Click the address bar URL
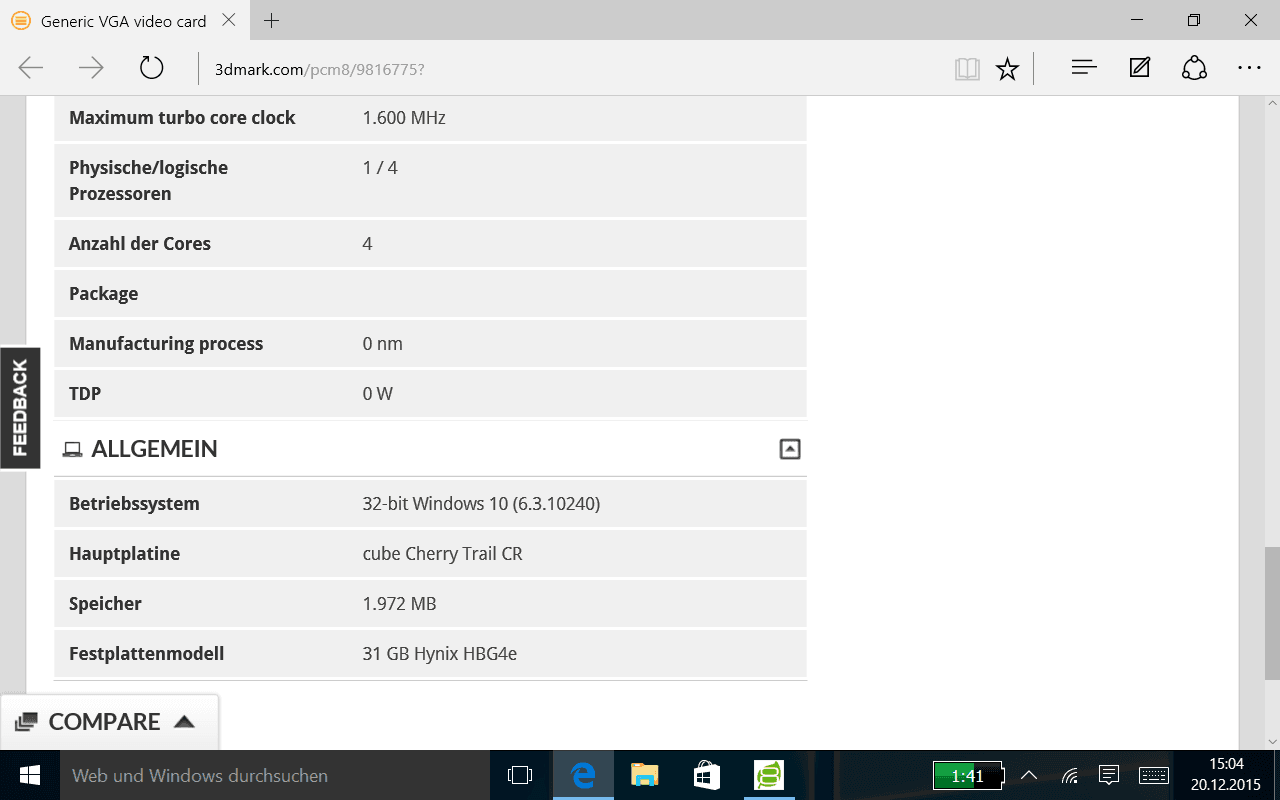 pyautogui.click(x=320, y=69)
